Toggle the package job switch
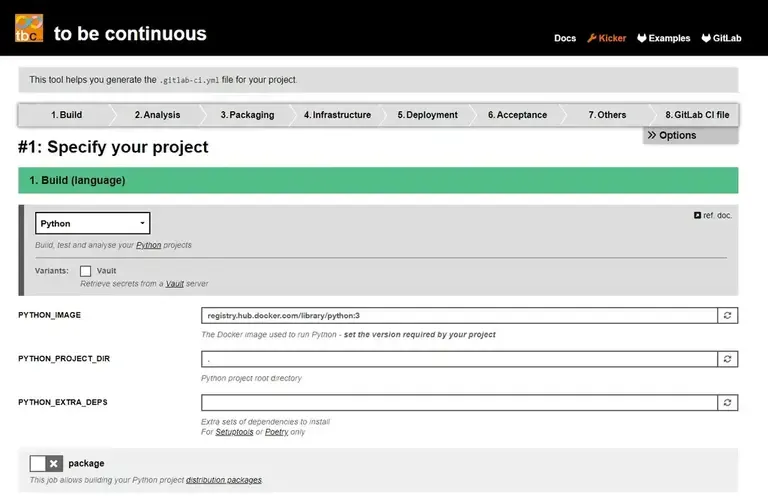Image resolution: width=768 pixels, height=500 pixels. (x=45, y=463)
